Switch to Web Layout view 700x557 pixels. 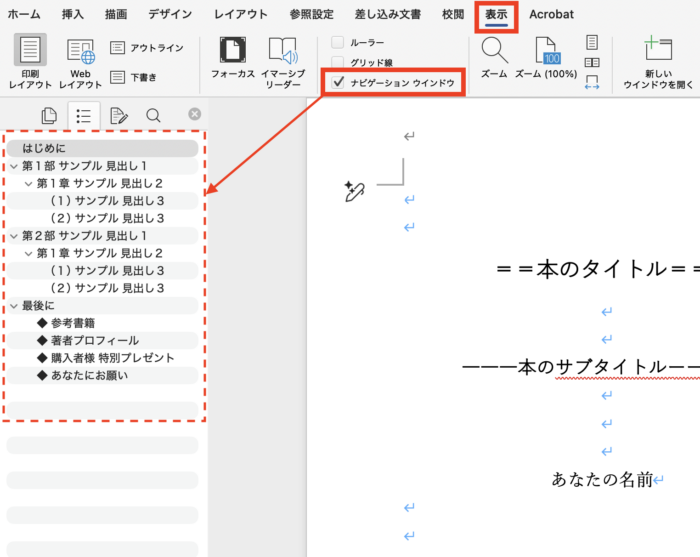80,62
